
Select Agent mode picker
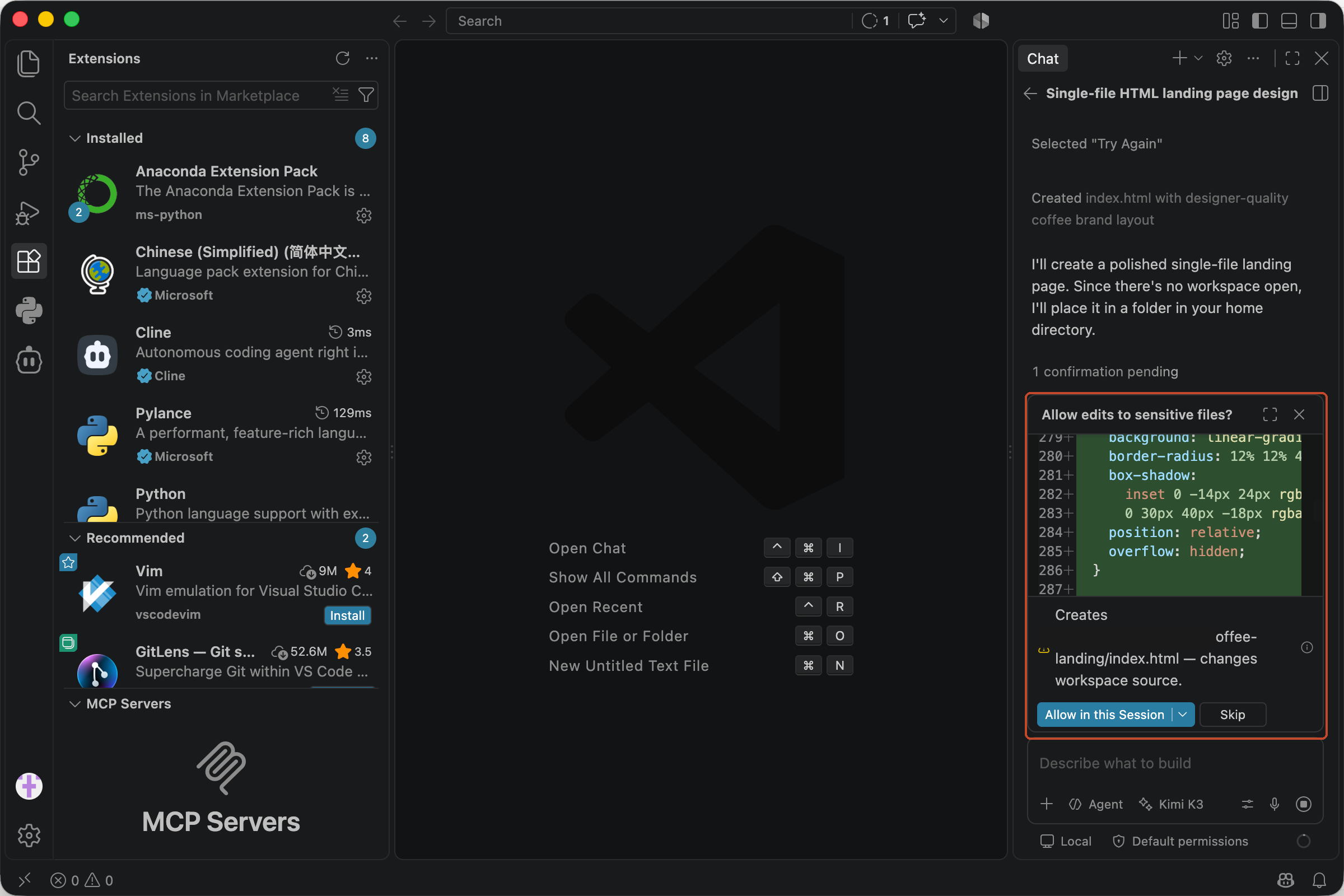point(1095,804)
